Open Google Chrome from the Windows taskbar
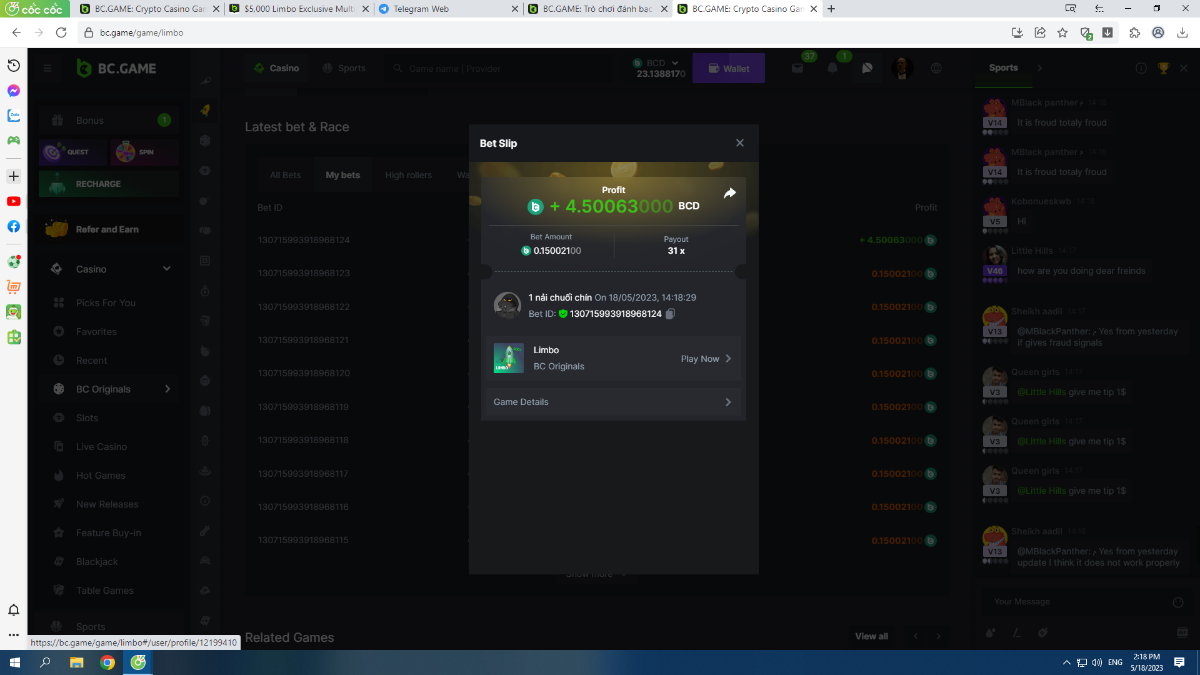The height and width of the screenshot is (675, 1200). click(107, 662)
